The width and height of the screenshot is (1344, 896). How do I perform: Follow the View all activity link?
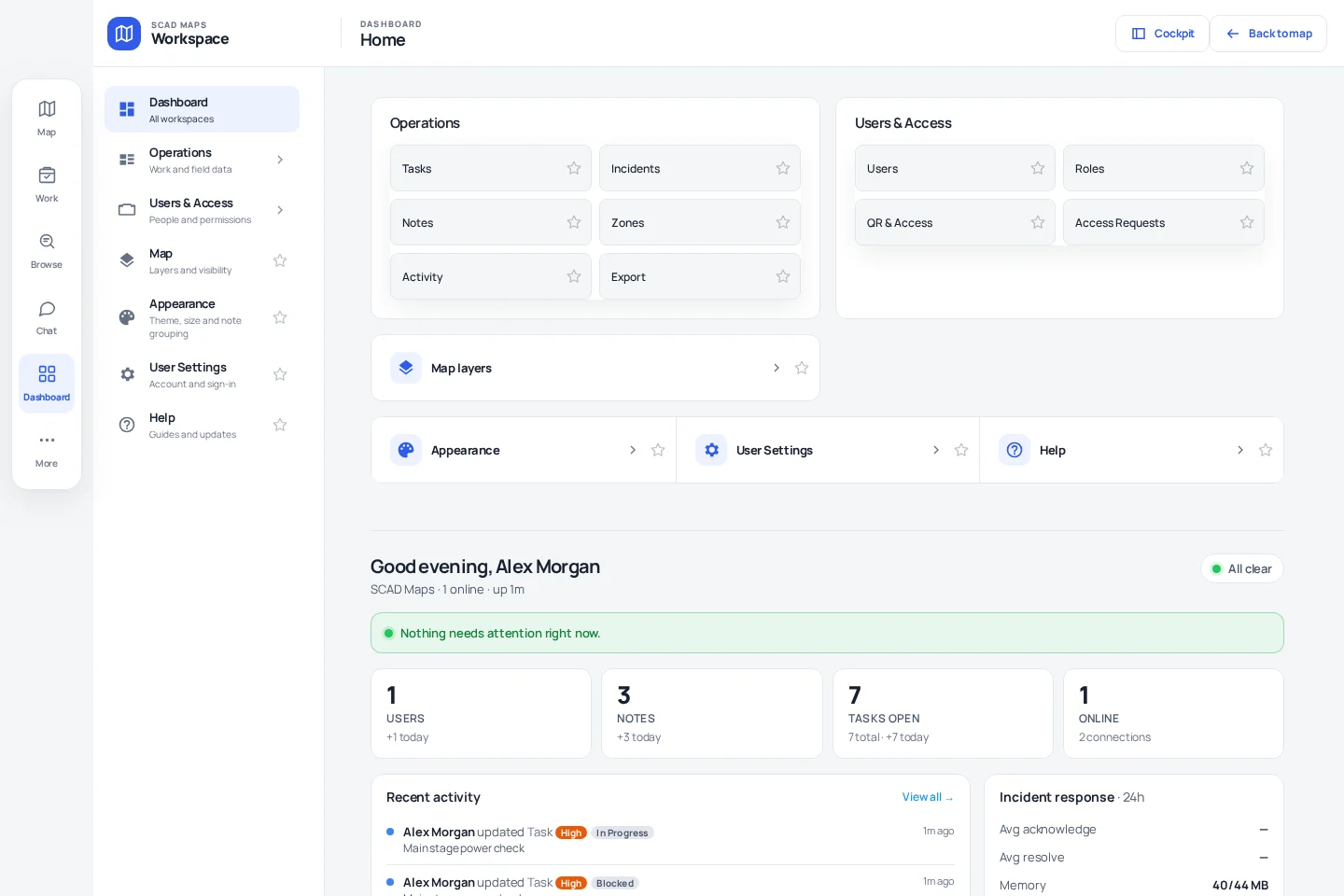tap(928, 797)
